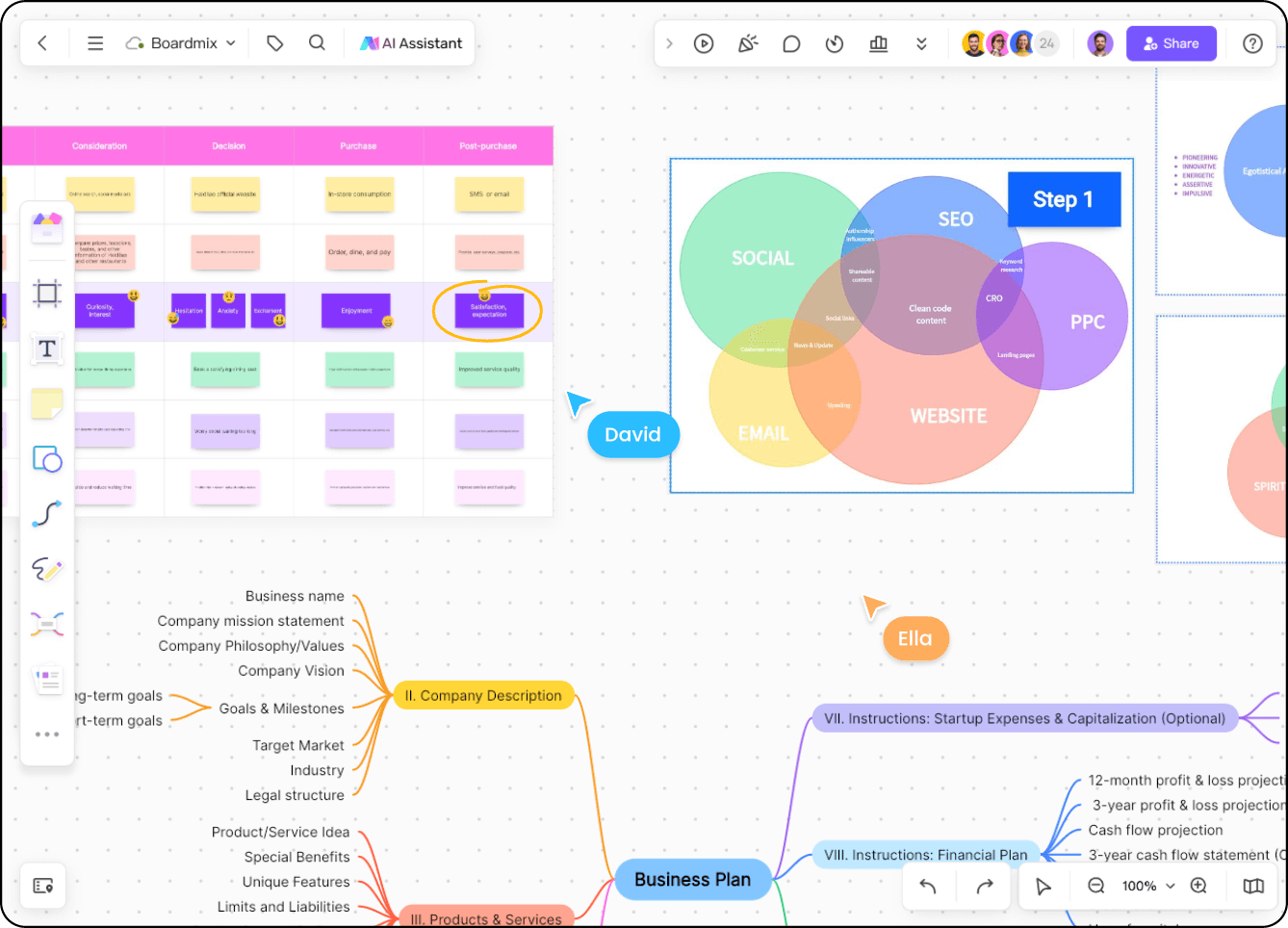The image size is (1288, 928).
Task: Click the tag label icon
Action: [275, 43]
